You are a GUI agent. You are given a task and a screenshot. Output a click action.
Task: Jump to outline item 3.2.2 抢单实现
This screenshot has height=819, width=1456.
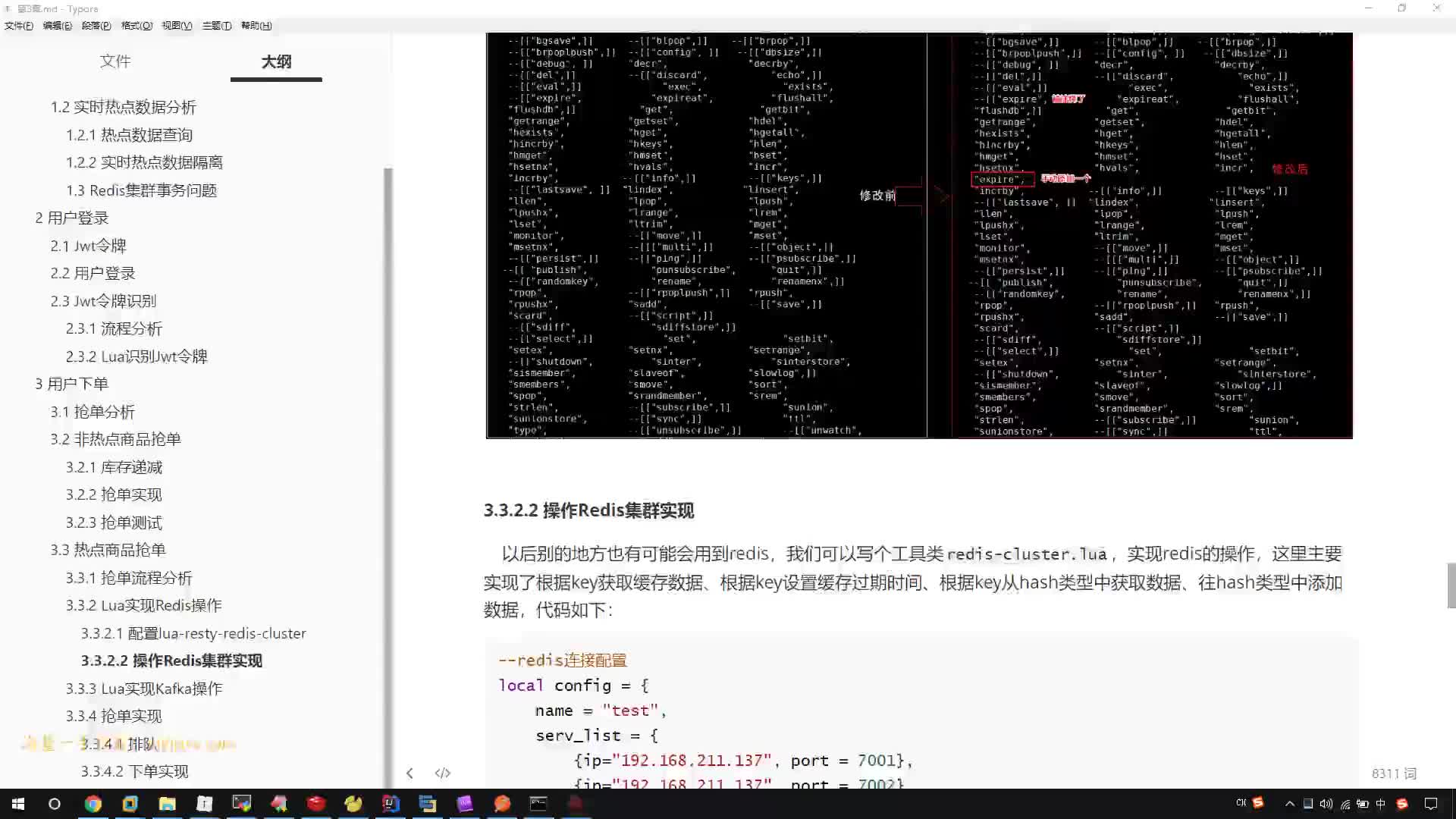114,494
